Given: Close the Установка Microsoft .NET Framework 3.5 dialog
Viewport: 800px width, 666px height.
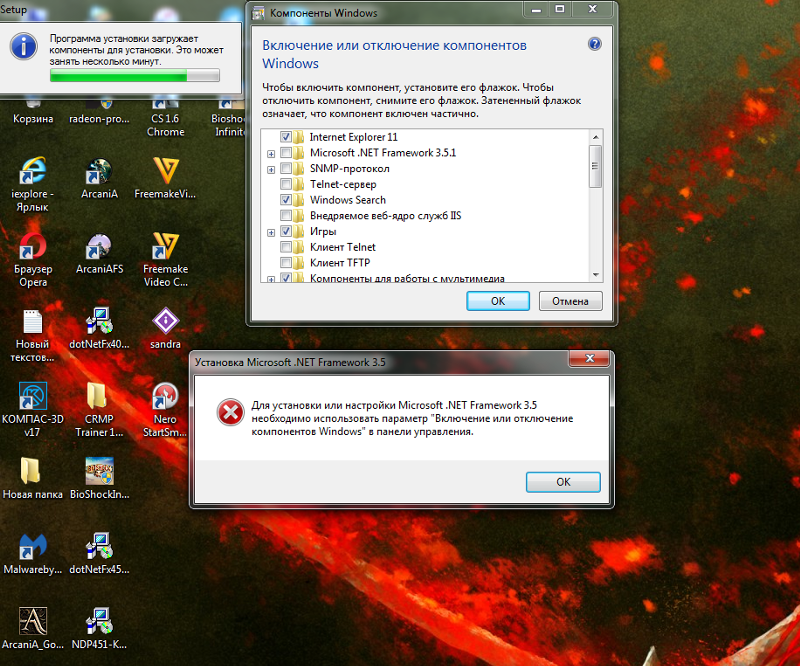Looking at the screenshot, I should tap(589, 358).
